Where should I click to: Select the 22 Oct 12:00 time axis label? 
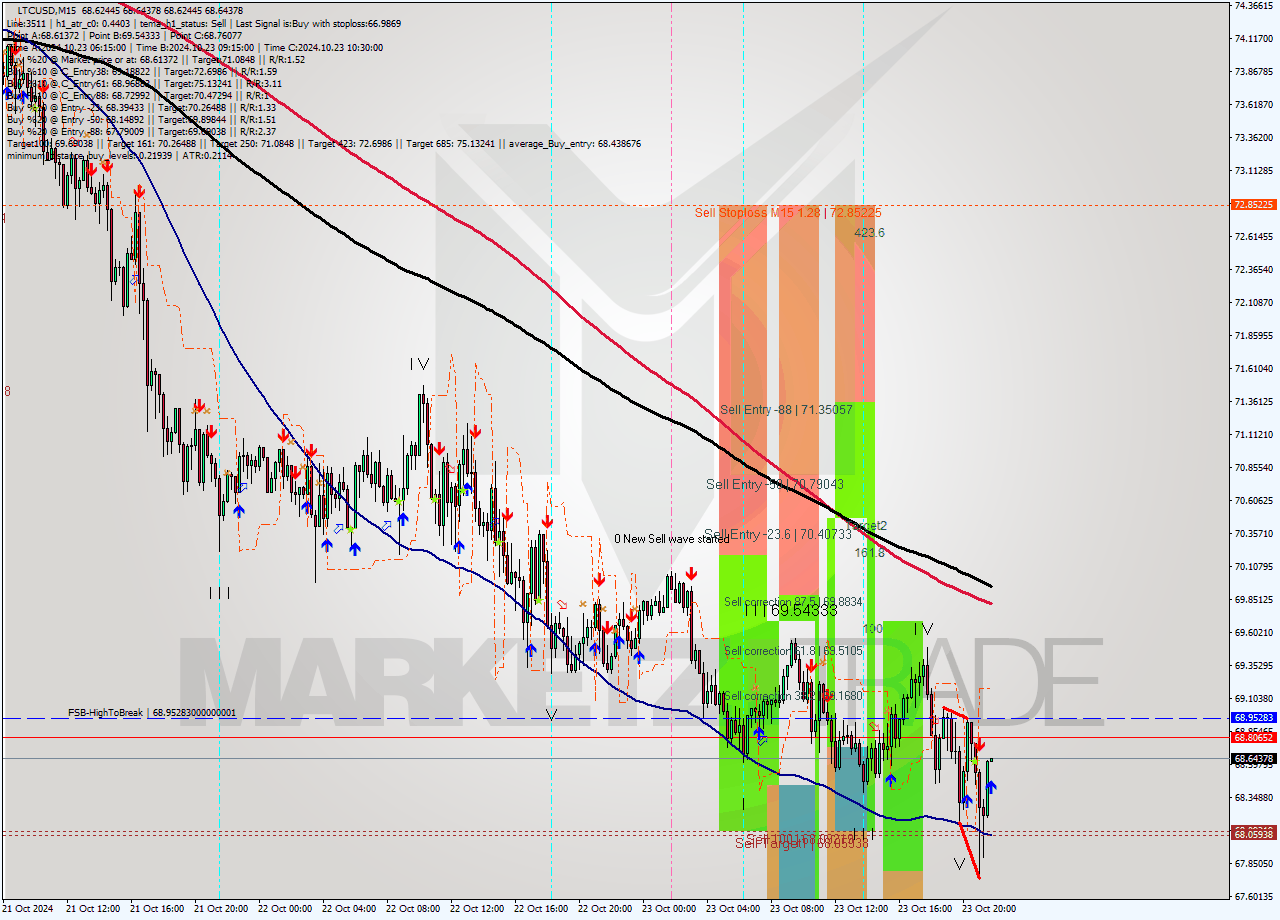click(476, 909)
